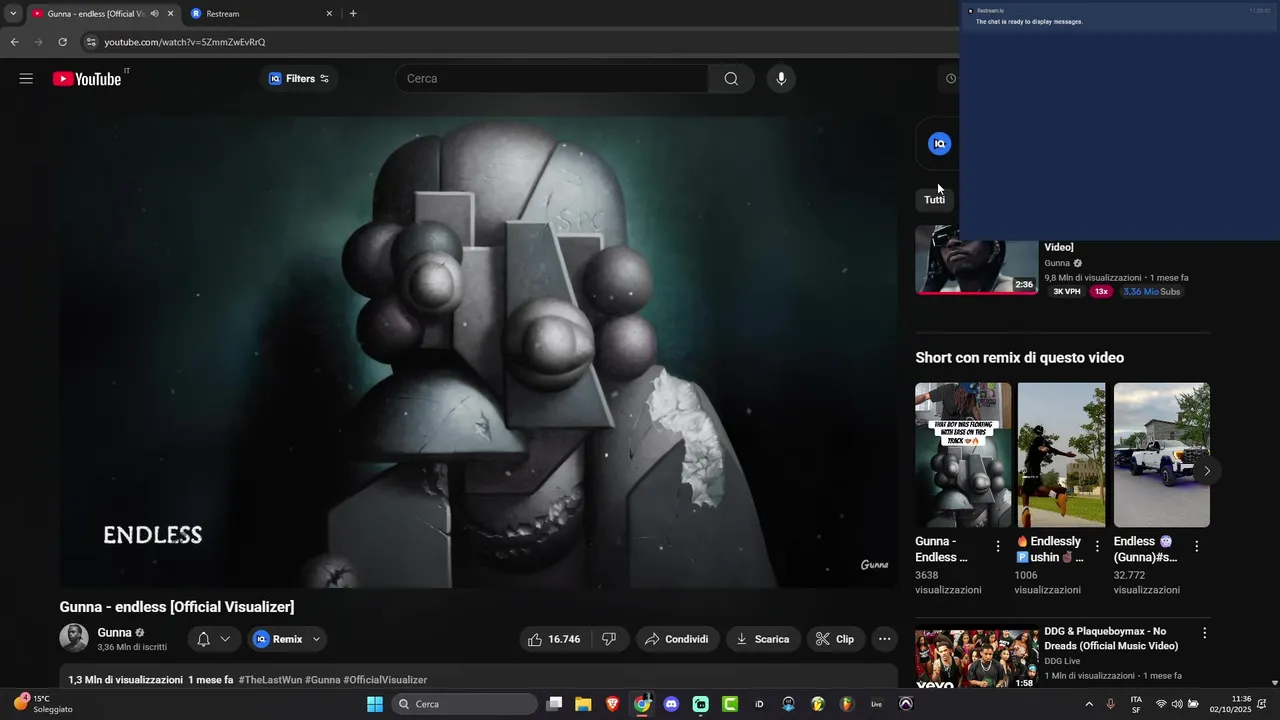
Task: Open site information icon in the address bar
Action: click(91, 42)
